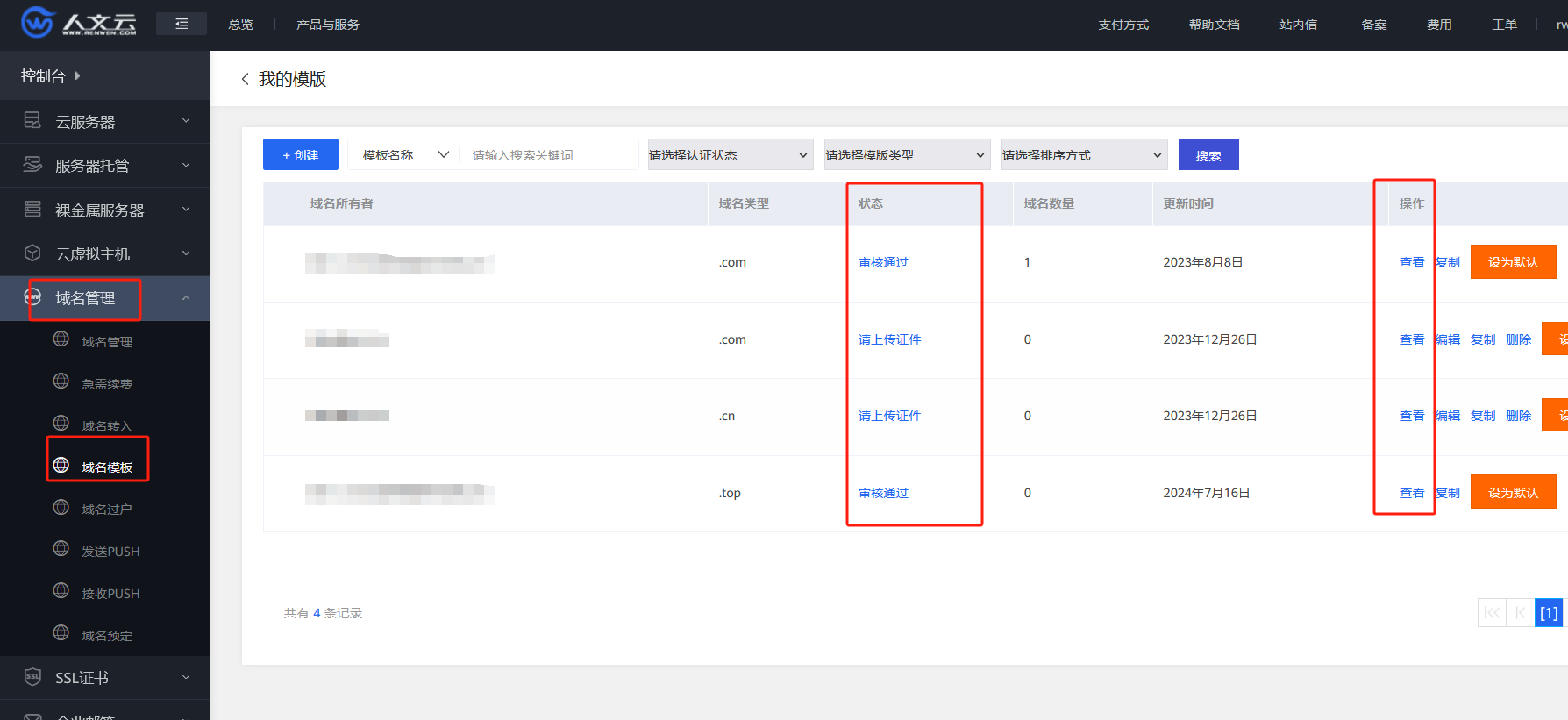This screenshot has width=1568, height=720.
Task: Go to previous page pagination icon
Action: coord(1521,613)
